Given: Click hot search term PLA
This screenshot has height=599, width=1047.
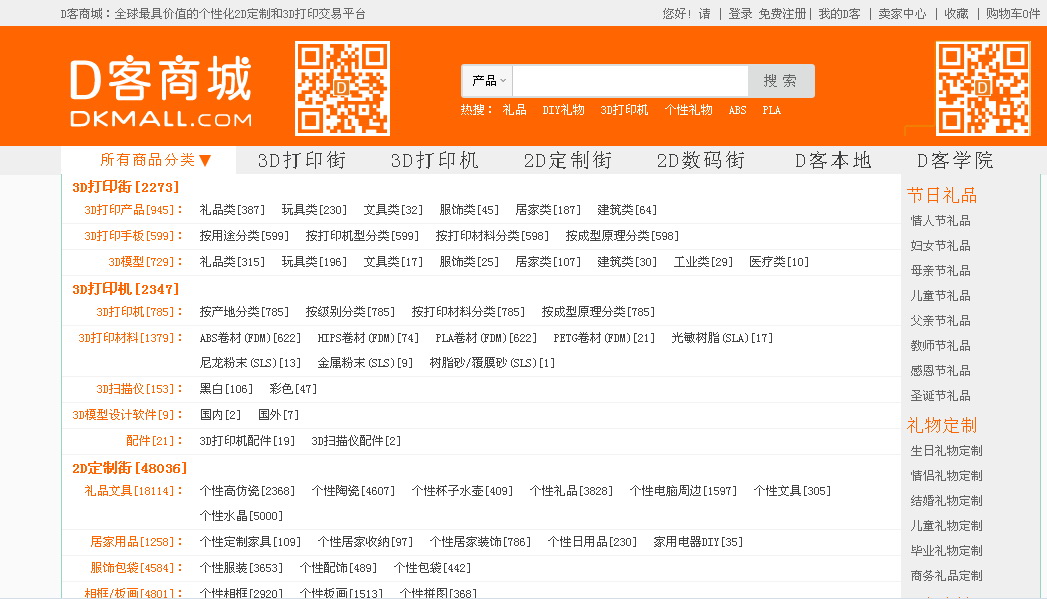Looking at the screenshot, I should tap(771, 110).
